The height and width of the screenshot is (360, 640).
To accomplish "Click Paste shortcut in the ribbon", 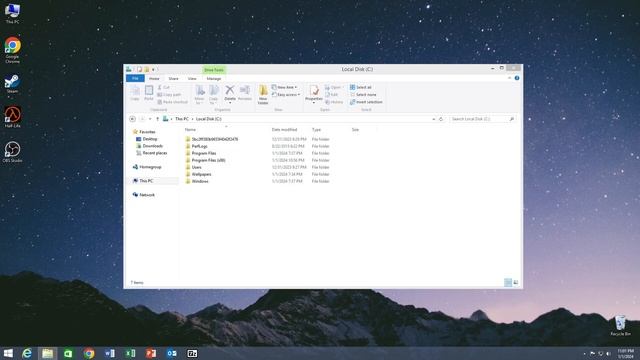I will point(172,102).
